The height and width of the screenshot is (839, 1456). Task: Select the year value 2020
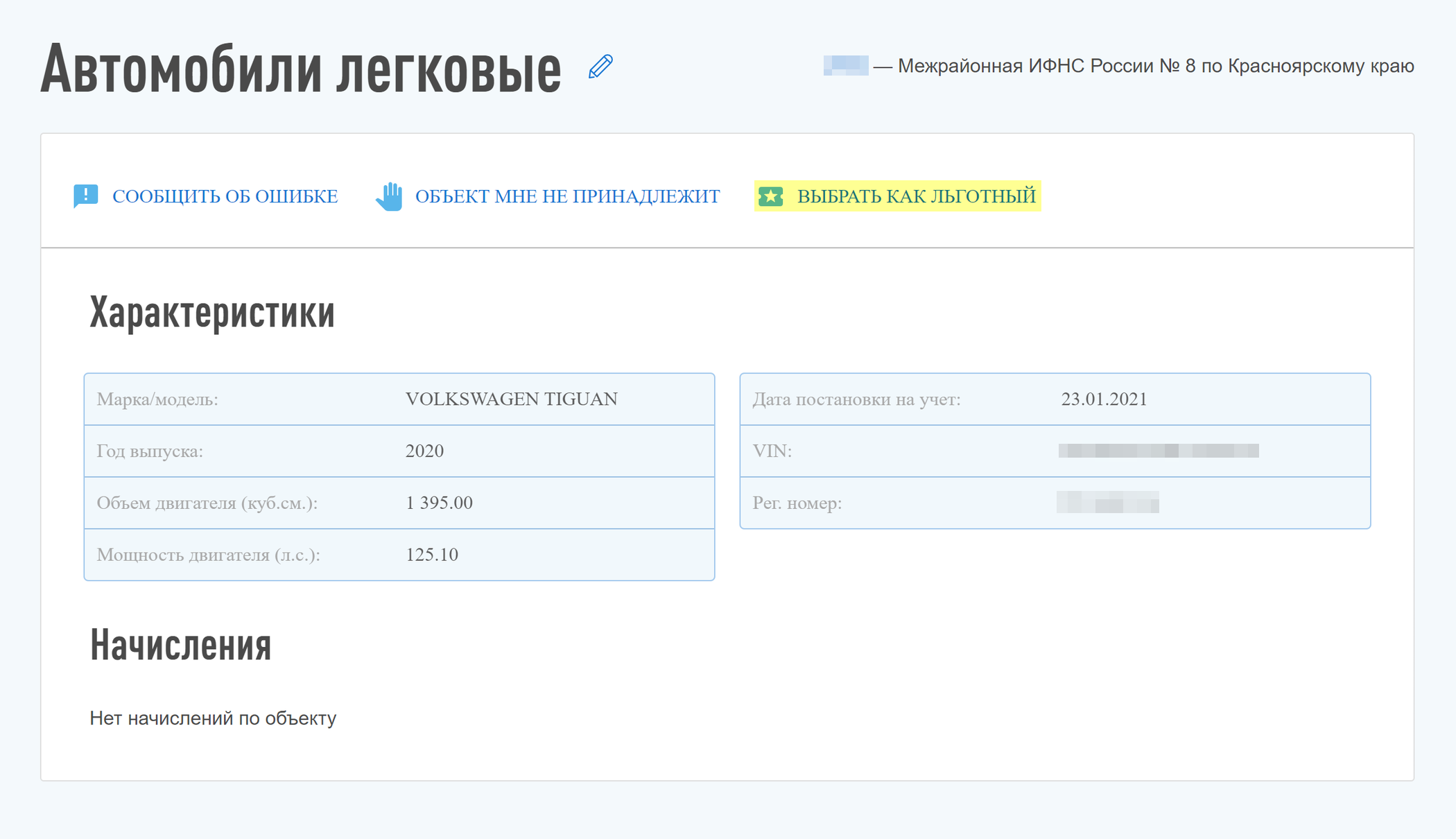pyautogui.click(x=424, y=451)
